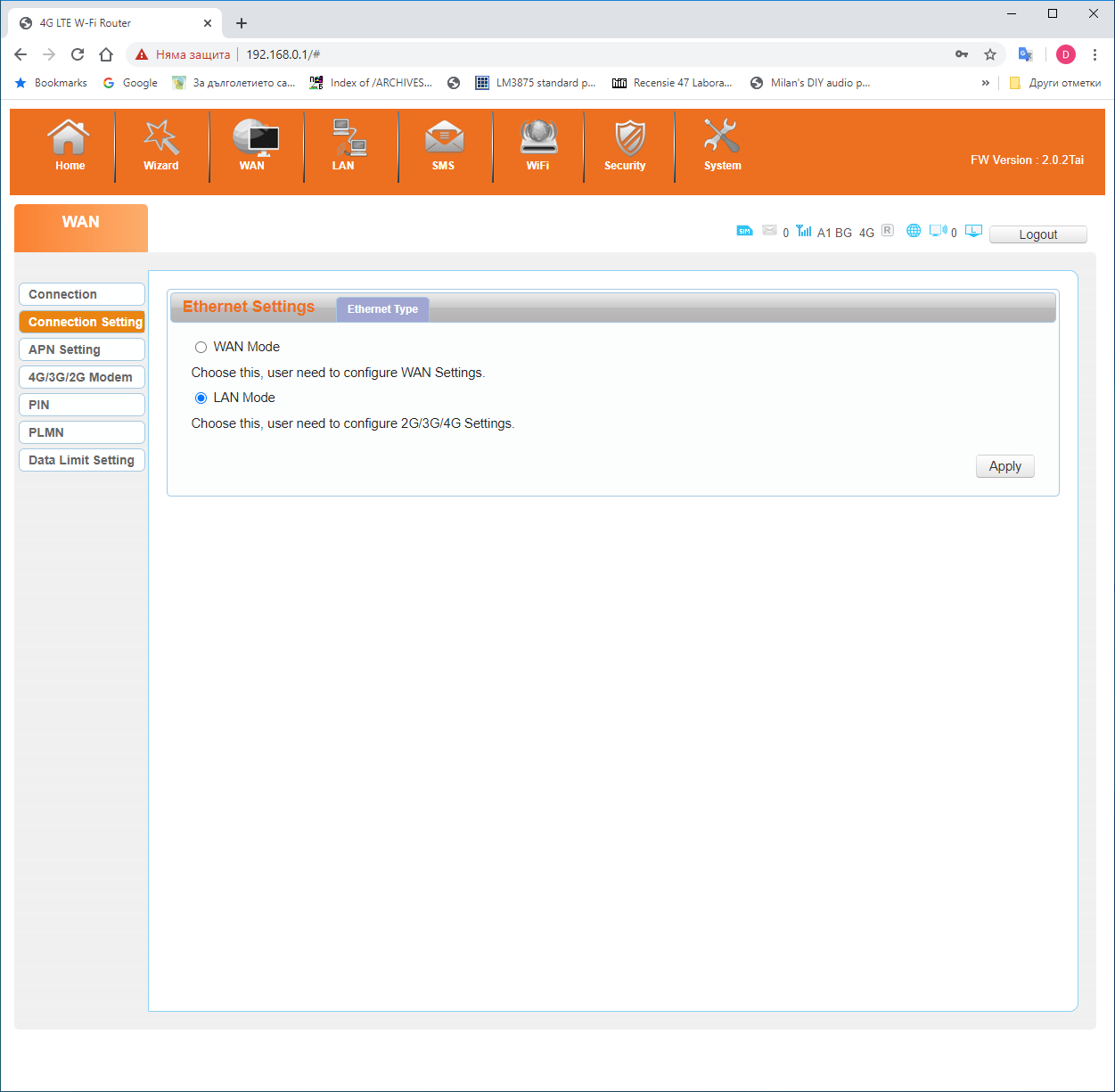Select LAN Mode radio button

pyautogui.click(x=201, y=398)
